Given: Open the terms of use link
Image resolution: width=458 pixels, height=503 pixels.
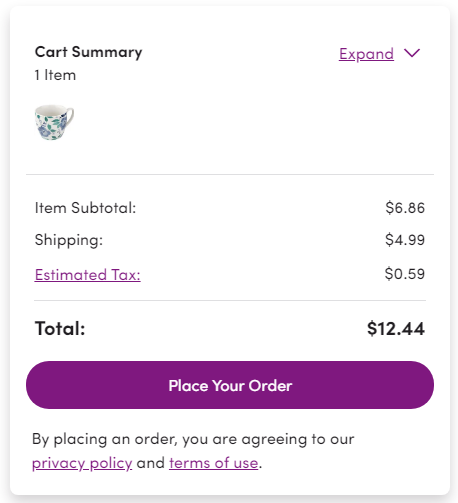Looking at the screenshot, I should coord(214,463).
